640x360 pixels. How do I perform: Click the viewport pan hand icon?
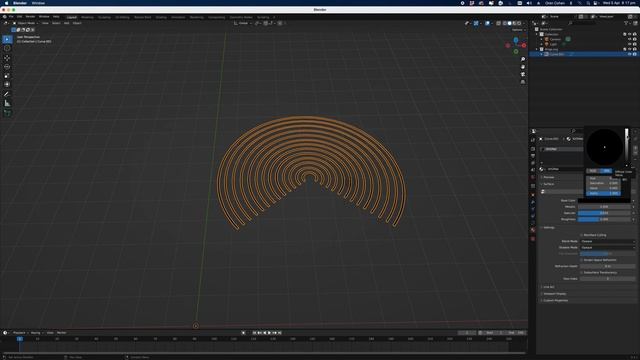(523, 67)
